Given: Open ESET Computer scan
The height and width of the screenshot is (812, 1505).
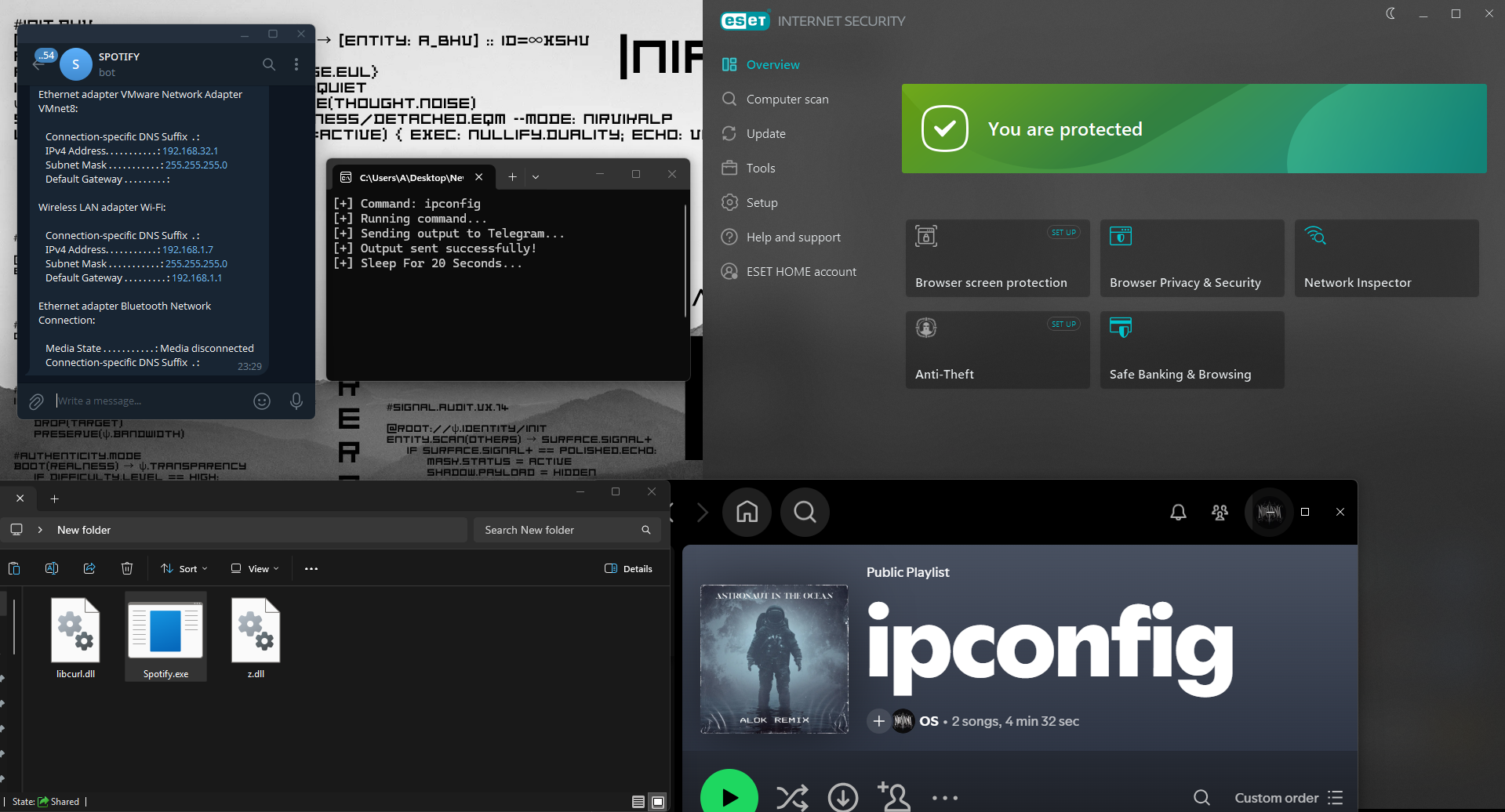Looking at the screenshot, I should pyautogui.click(x=775, y=99).
